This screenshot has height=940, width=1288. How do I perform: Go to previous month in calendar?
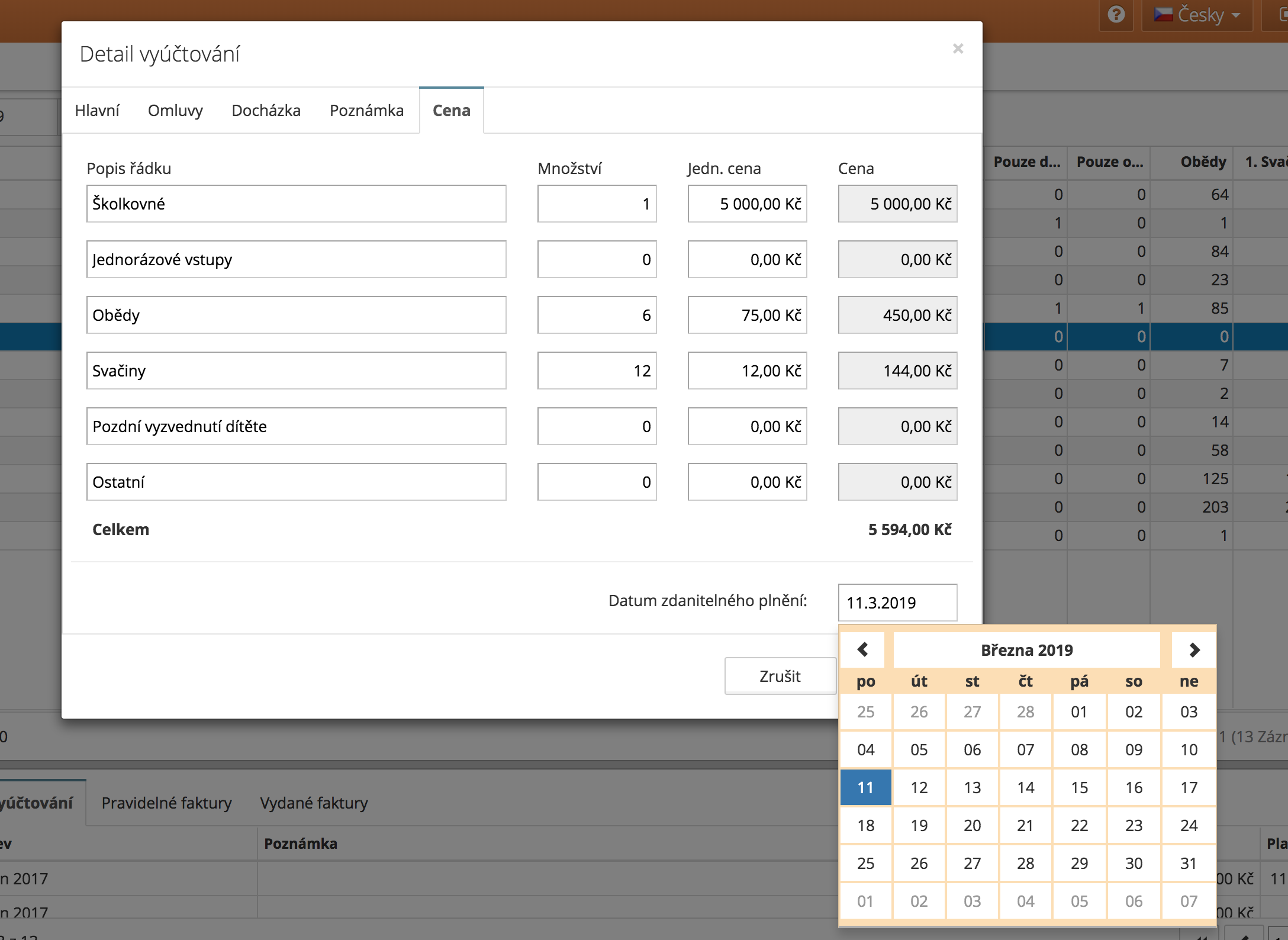point(862,650)
